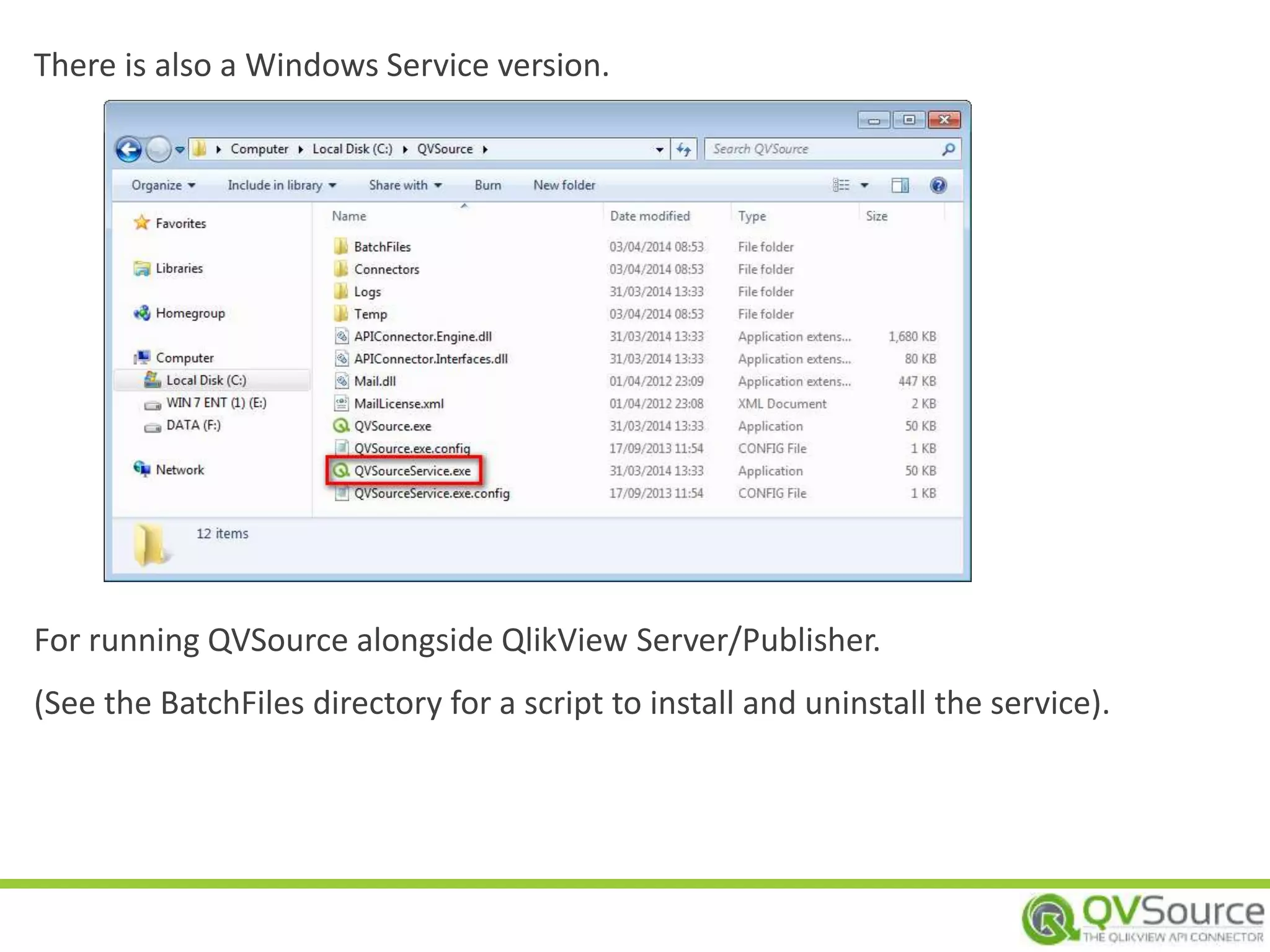The image size is (1270, 952).
Task: Click the XML Document type cell
Action: (782, 404)
